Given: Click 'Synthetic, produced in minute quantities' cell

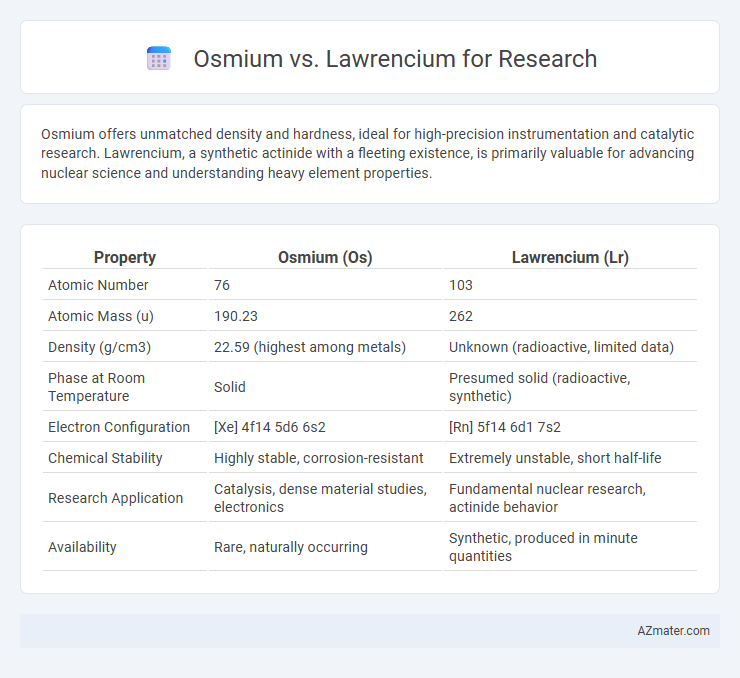Looking at the screenshot, I should [543, 547].
